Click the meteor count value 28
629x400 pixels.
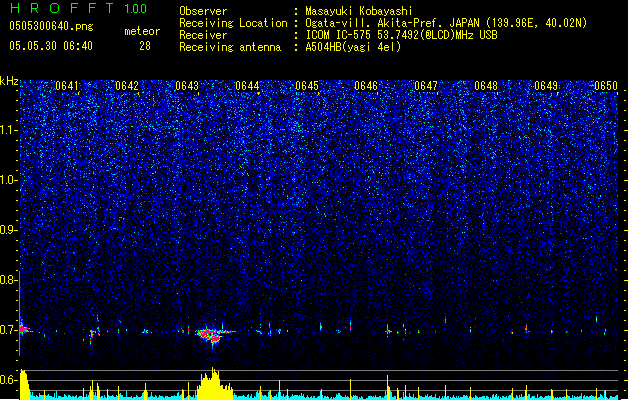click(145, 46)
